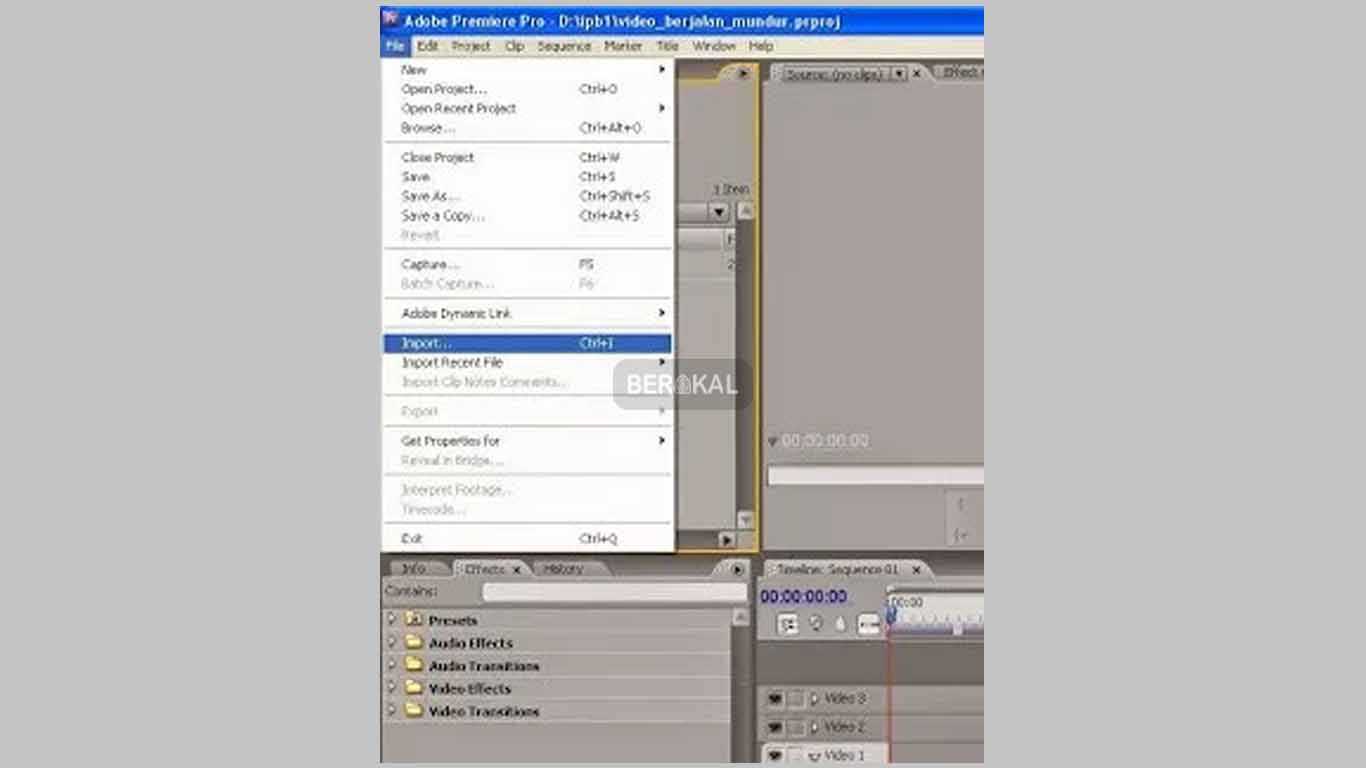Open the Sequence menu
1366x768 pixels.
click(x=564, y=46)
